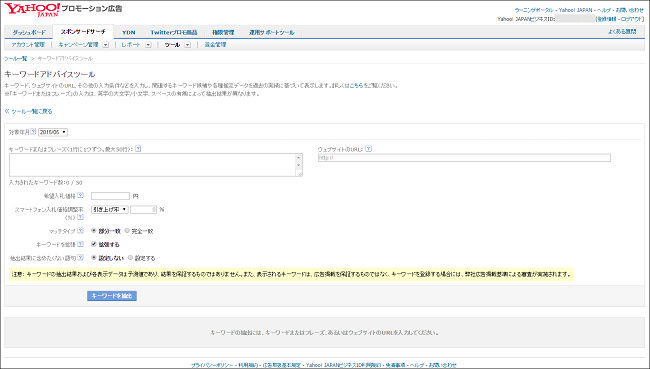Screen dimensions: 650x369
Task: Click the keyword text area scroll-down arrow
Action: point(298,165)
